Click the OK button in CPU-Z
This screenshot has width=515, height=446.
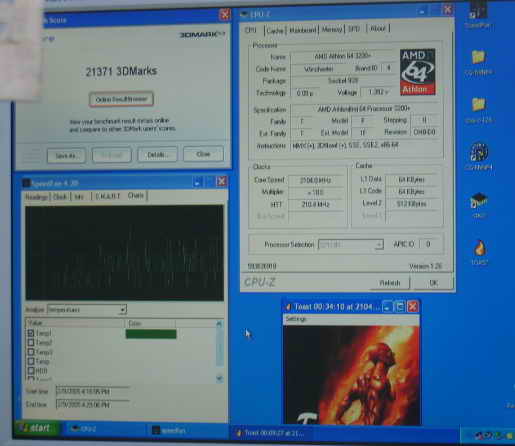point(433,283)
